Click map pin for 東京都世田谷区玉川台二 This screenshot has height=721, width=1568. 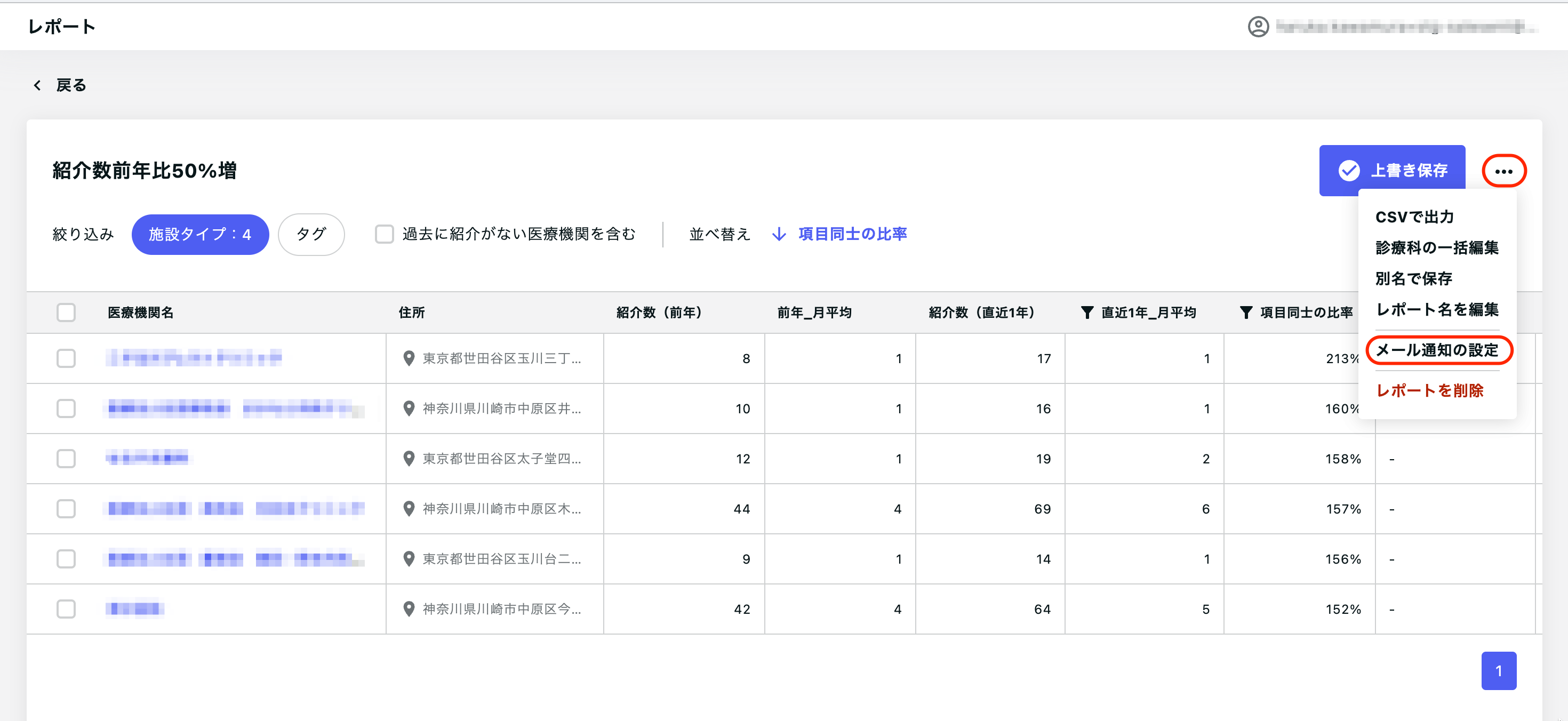click(x=409, y=558)
